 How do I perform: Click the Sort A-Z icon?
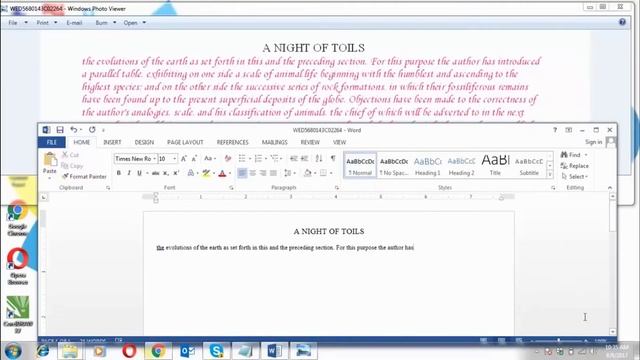tap(319, 158)
